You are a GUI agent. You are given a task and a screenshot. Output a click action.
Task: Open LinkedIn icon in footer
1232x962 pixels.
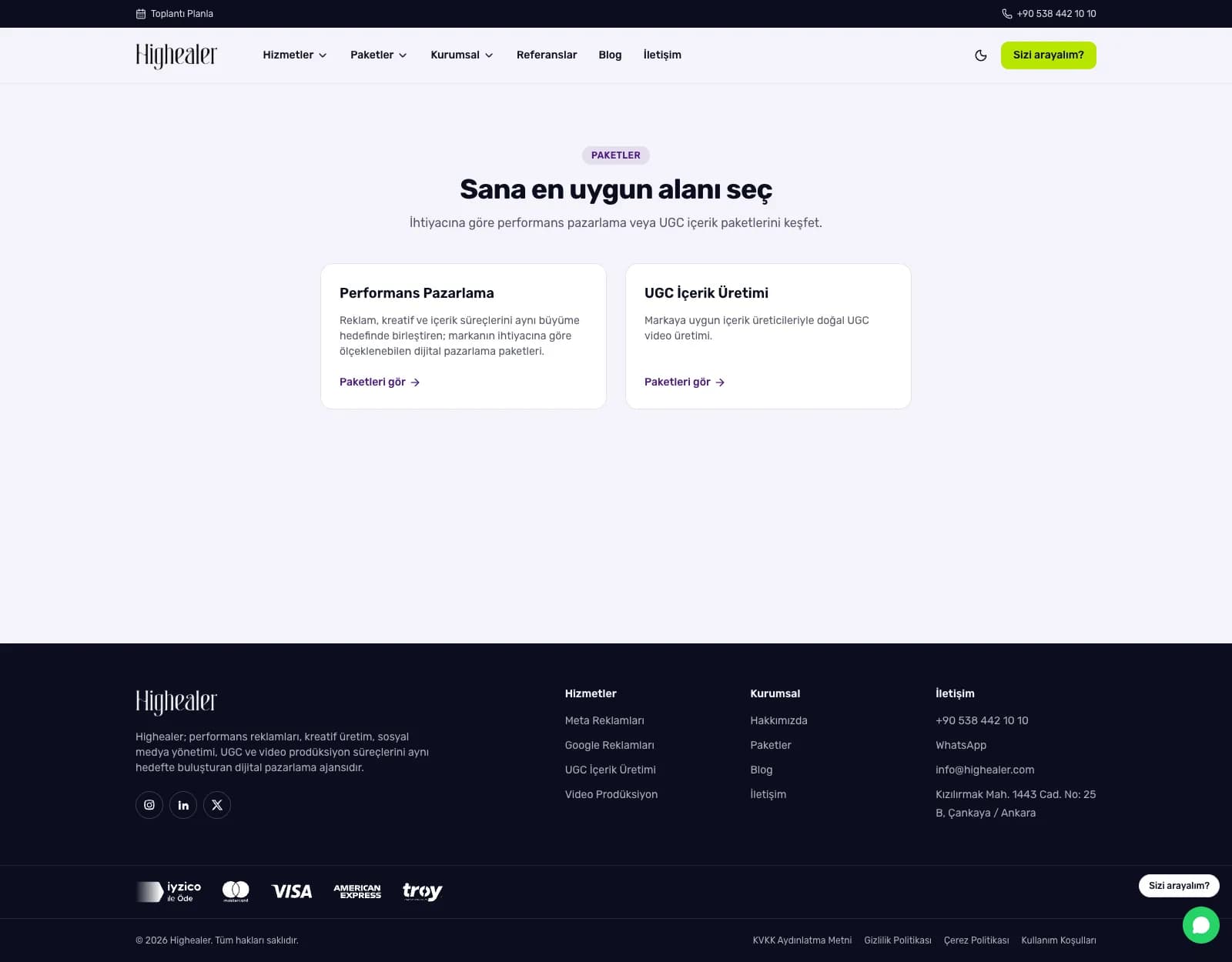click(183, 805)
